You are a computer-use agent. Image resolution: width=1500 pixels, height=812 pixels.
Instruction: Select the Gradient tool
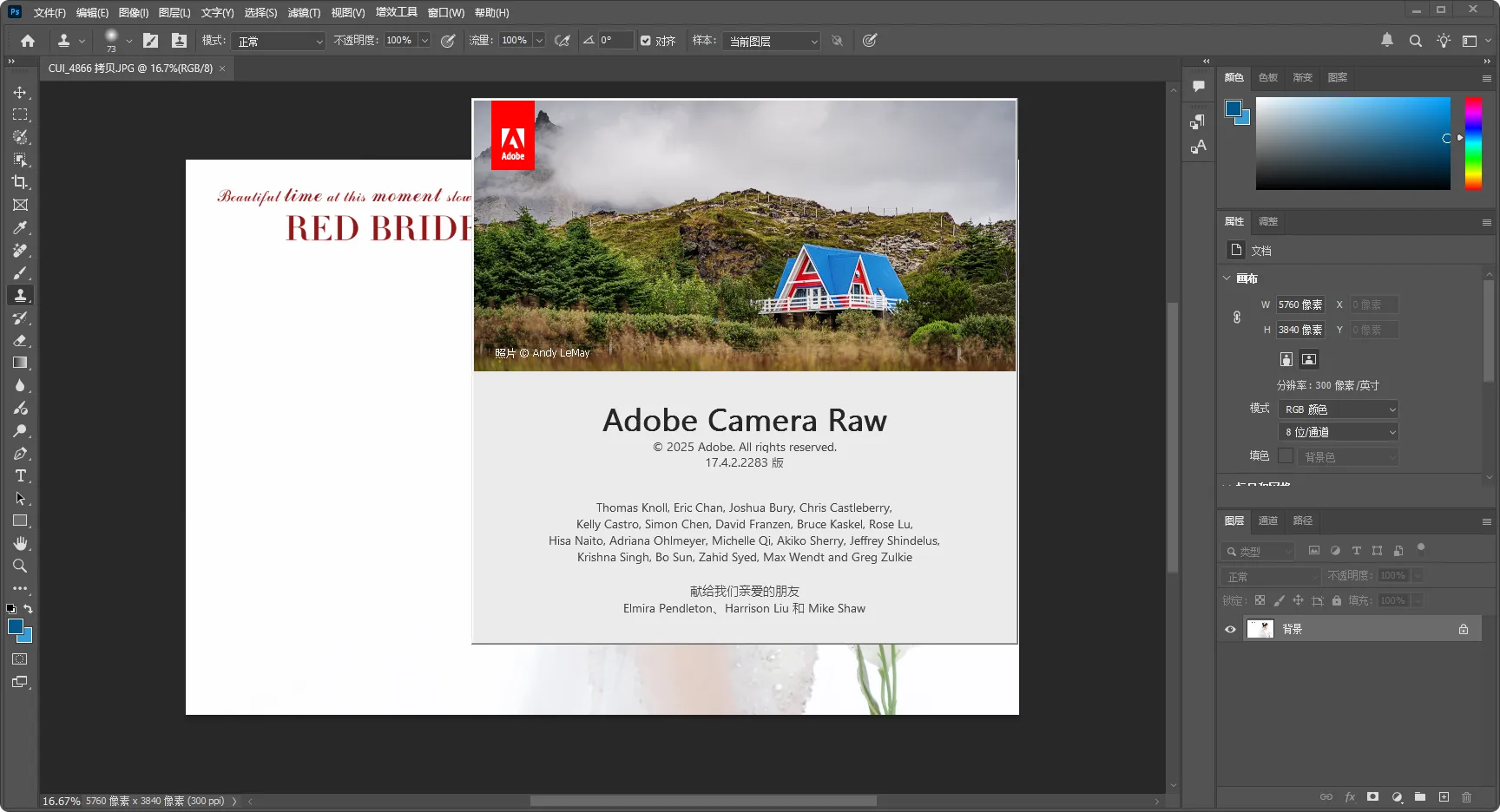(20, 363)
